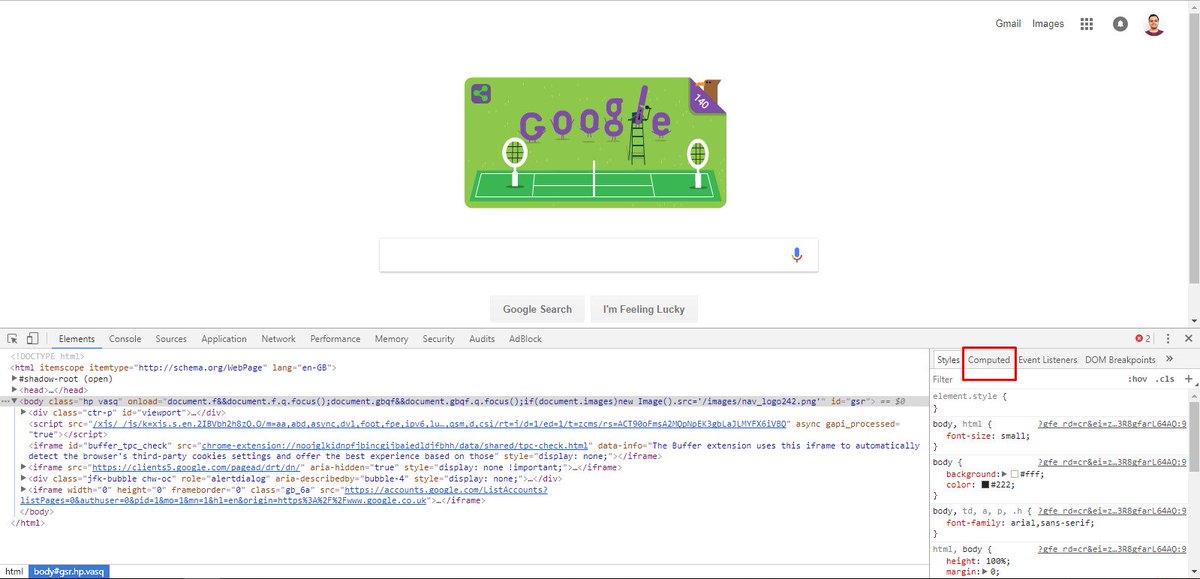Open the AdBlock tab in DevTools
The height and width of the screenshot is (579, 1200).
pyautogui.click(x=525, y=339)
